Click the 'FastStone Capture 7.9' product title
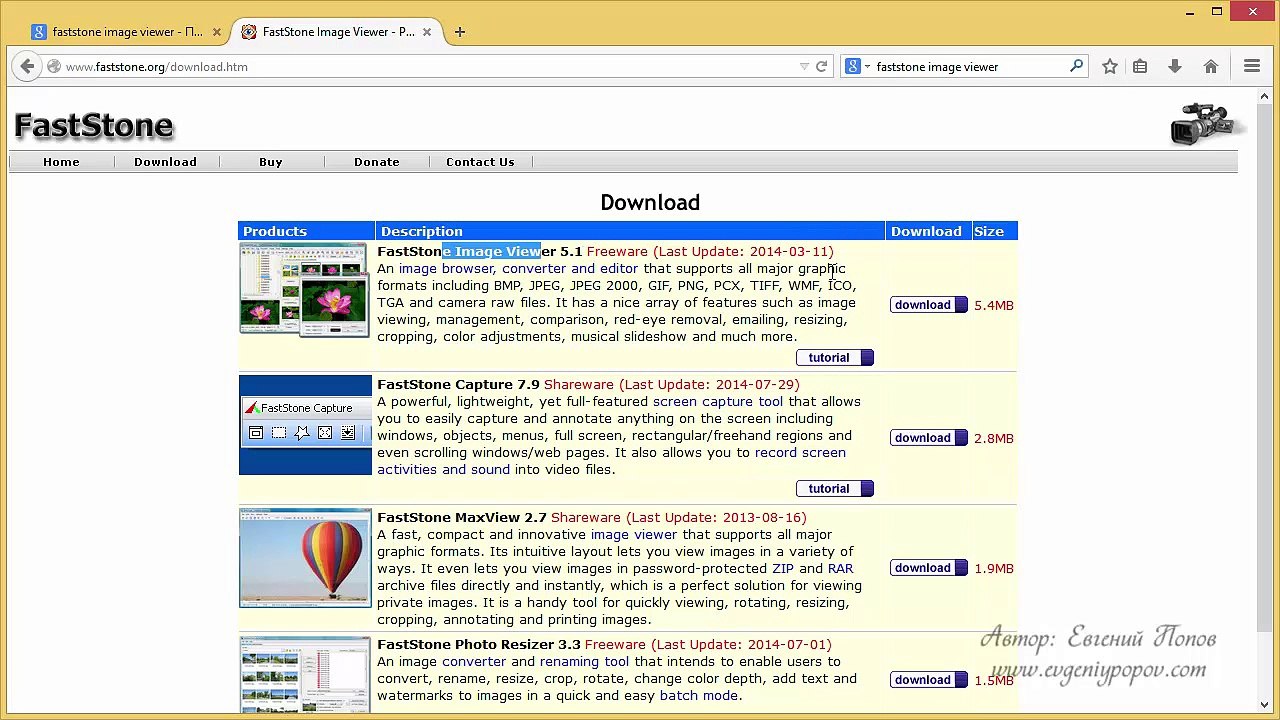This screenshot has height=720, width=1280. pos(458,385)
